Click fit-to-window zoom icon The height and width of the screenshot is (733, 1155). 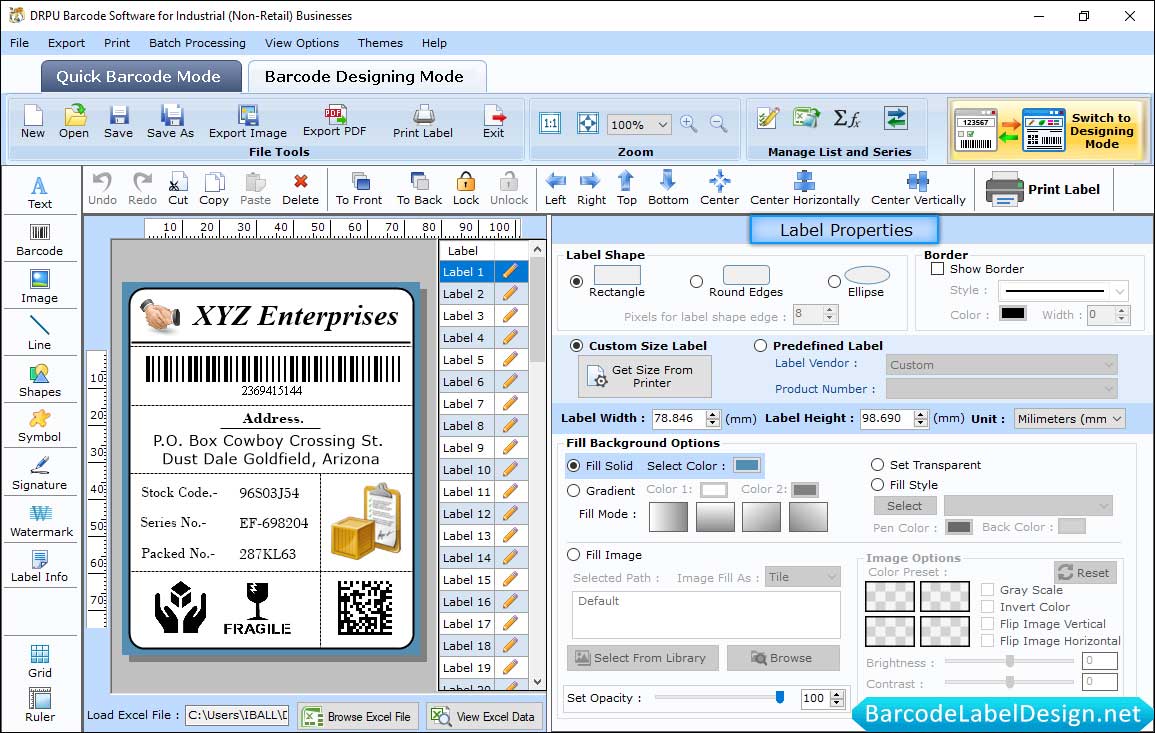click(x=588, y=123)
